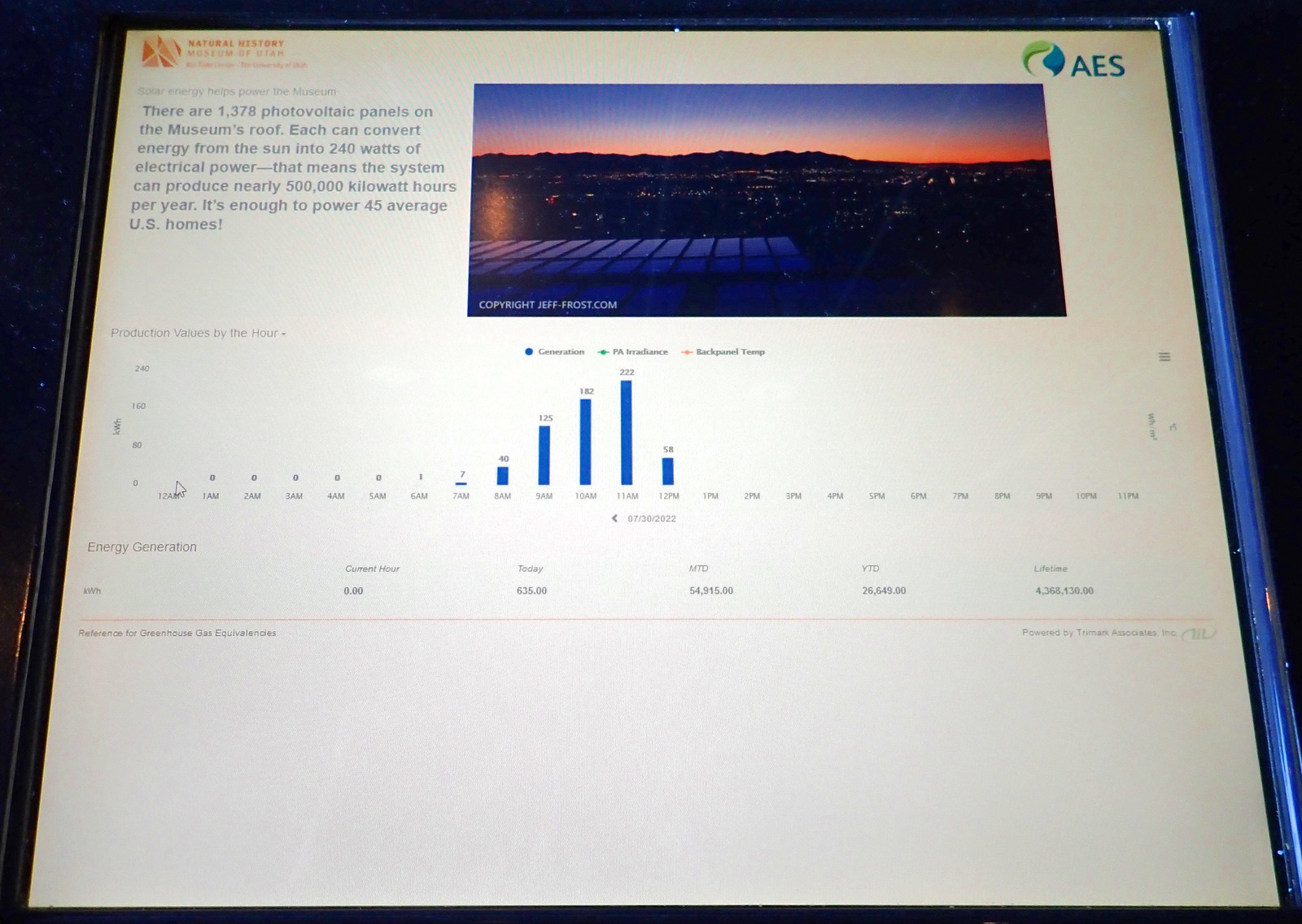
Task: Select the 11AM bar showing 222
Action: [626, 432]
